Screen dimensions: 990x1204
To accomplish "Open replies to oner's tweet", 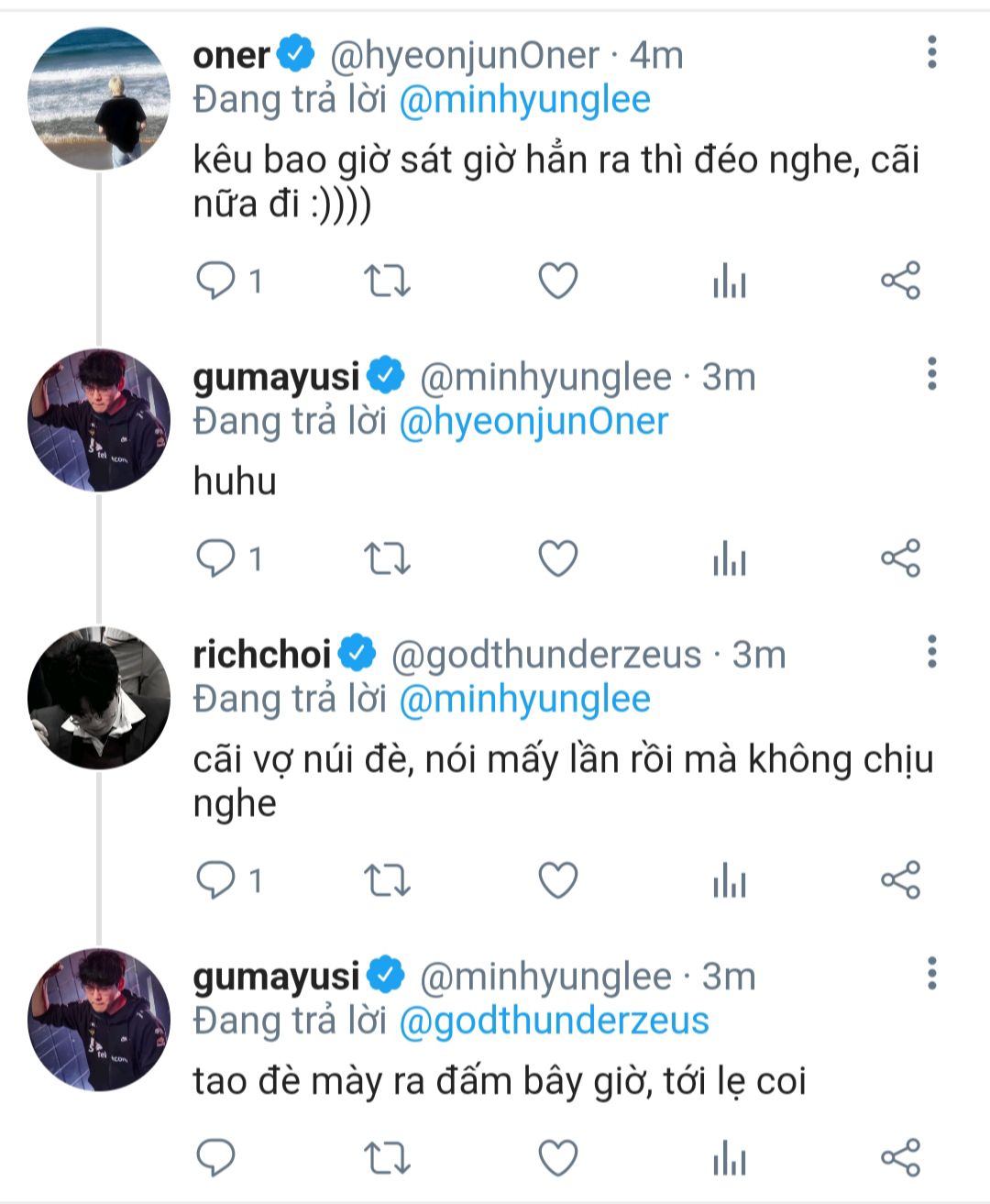I will click(217, 281).
